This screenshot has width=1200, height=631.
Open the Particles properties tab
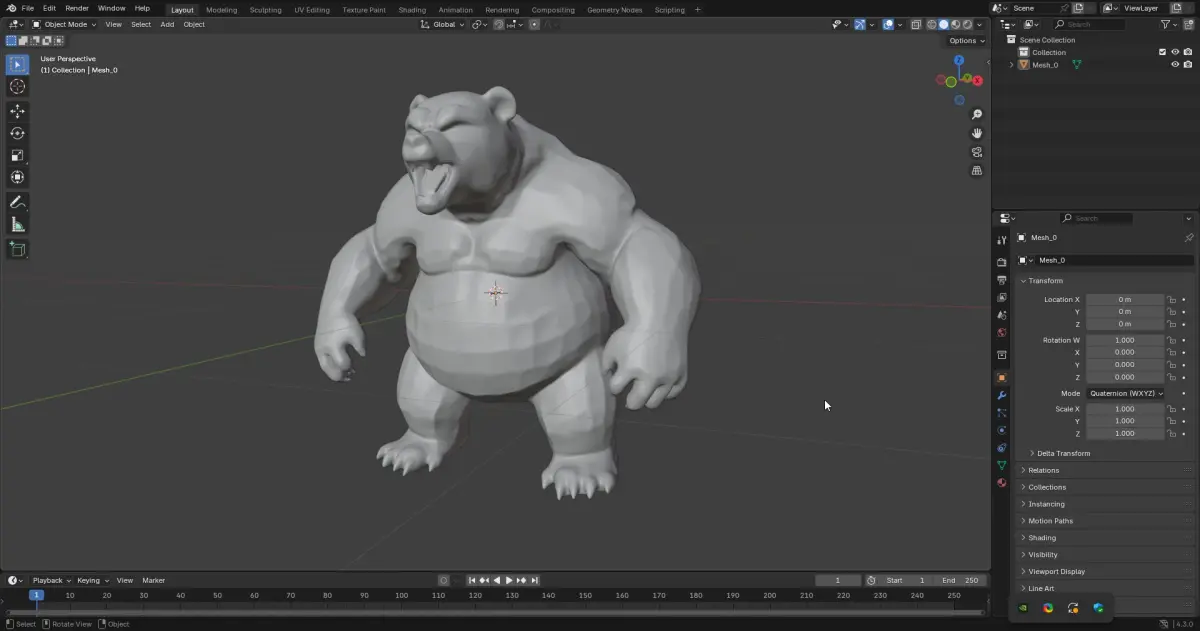pyautogui.click(x=1001, y=413)
